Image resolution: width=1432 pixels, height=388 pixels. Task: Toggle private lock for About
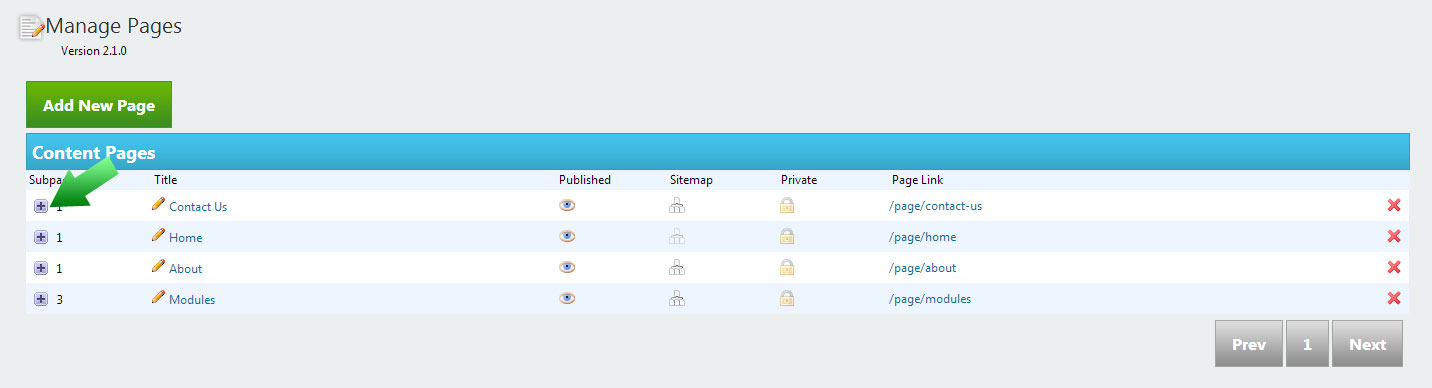(787, 268)
